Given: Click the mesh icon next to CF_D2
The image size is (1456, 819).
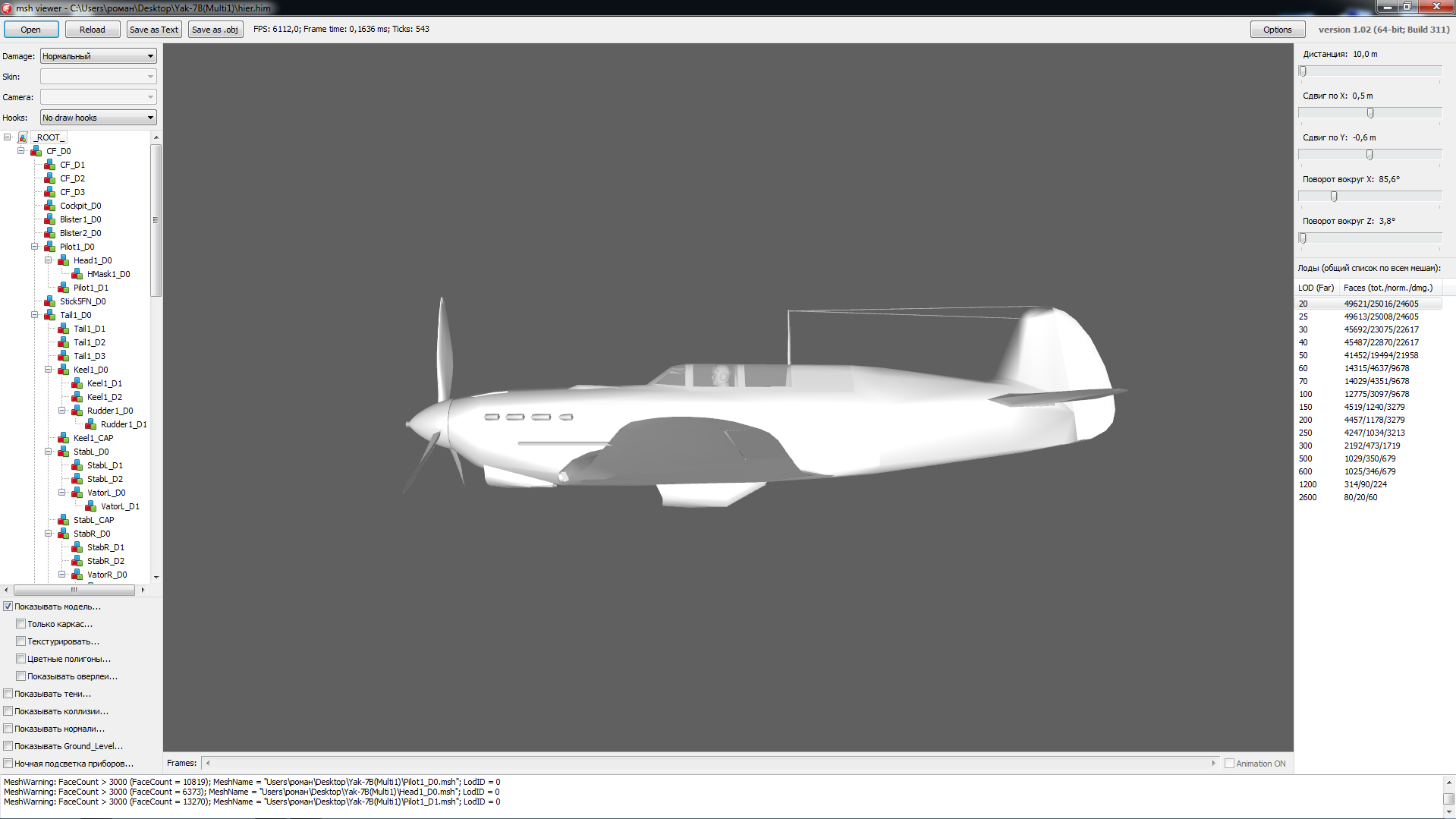Looking at the screenshot, I should [49, 178].
